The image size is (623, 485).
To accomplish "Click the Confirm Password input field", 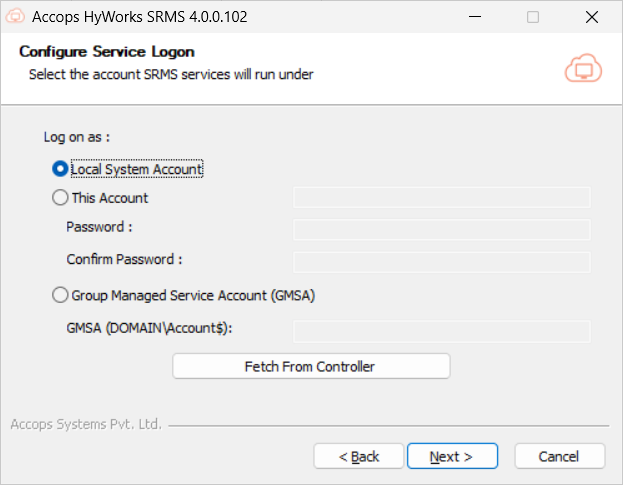I will [x=441, y=262].
